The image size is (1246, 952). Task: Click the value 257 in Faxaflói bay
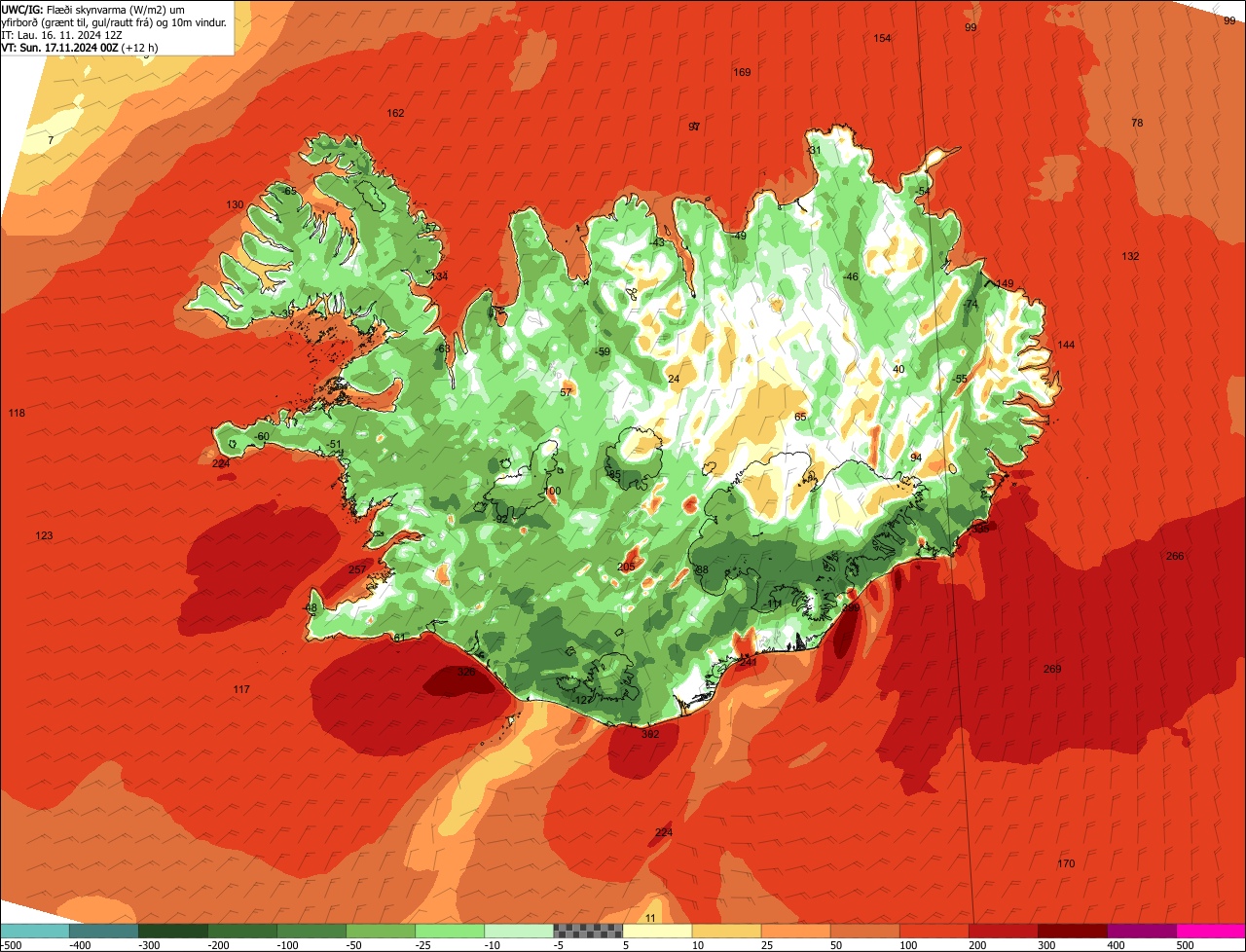pyautogui.click(x=357, y=569)
